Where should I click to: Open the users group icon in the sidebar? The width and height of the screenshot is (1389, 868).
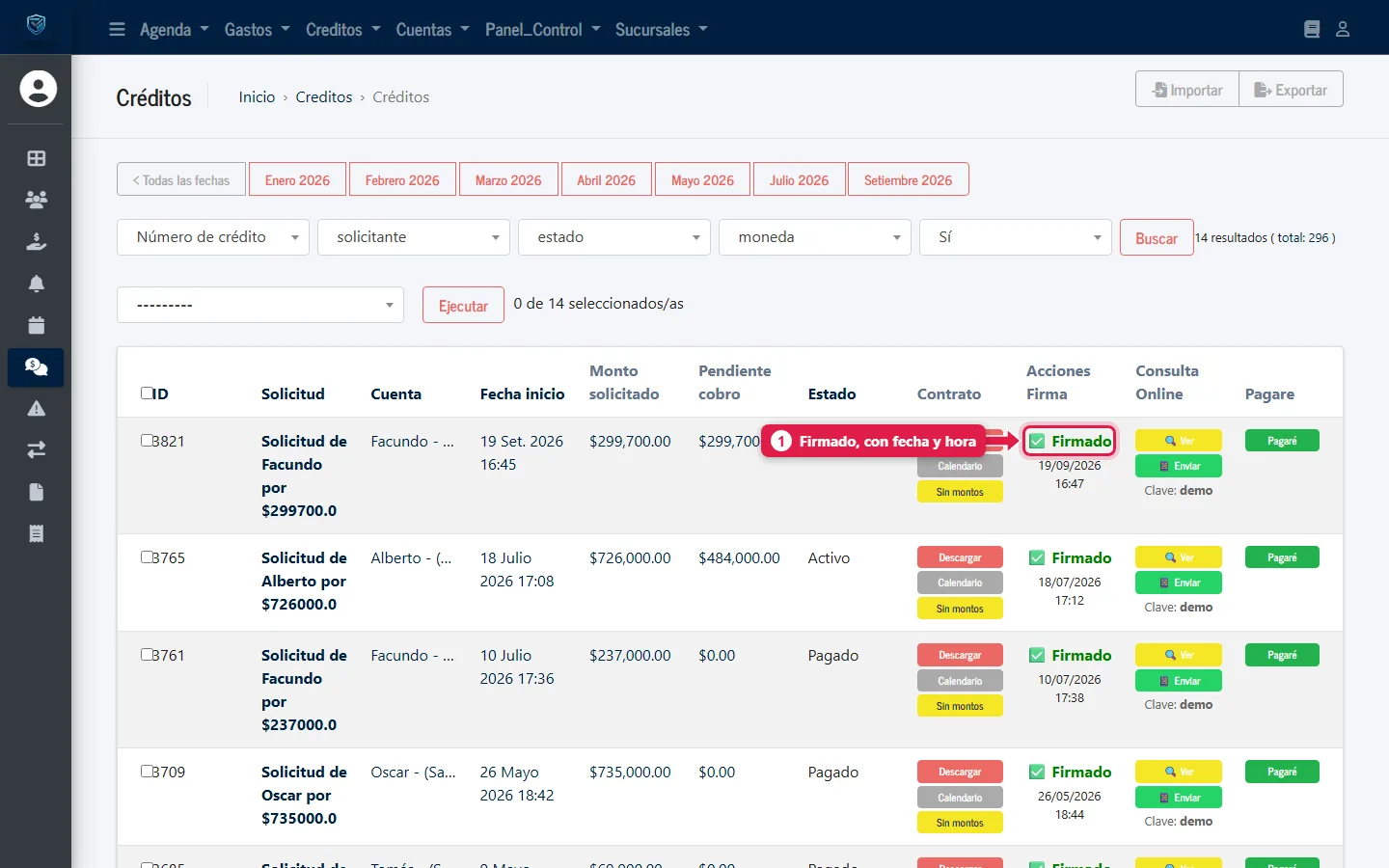(x=37, y=200)
